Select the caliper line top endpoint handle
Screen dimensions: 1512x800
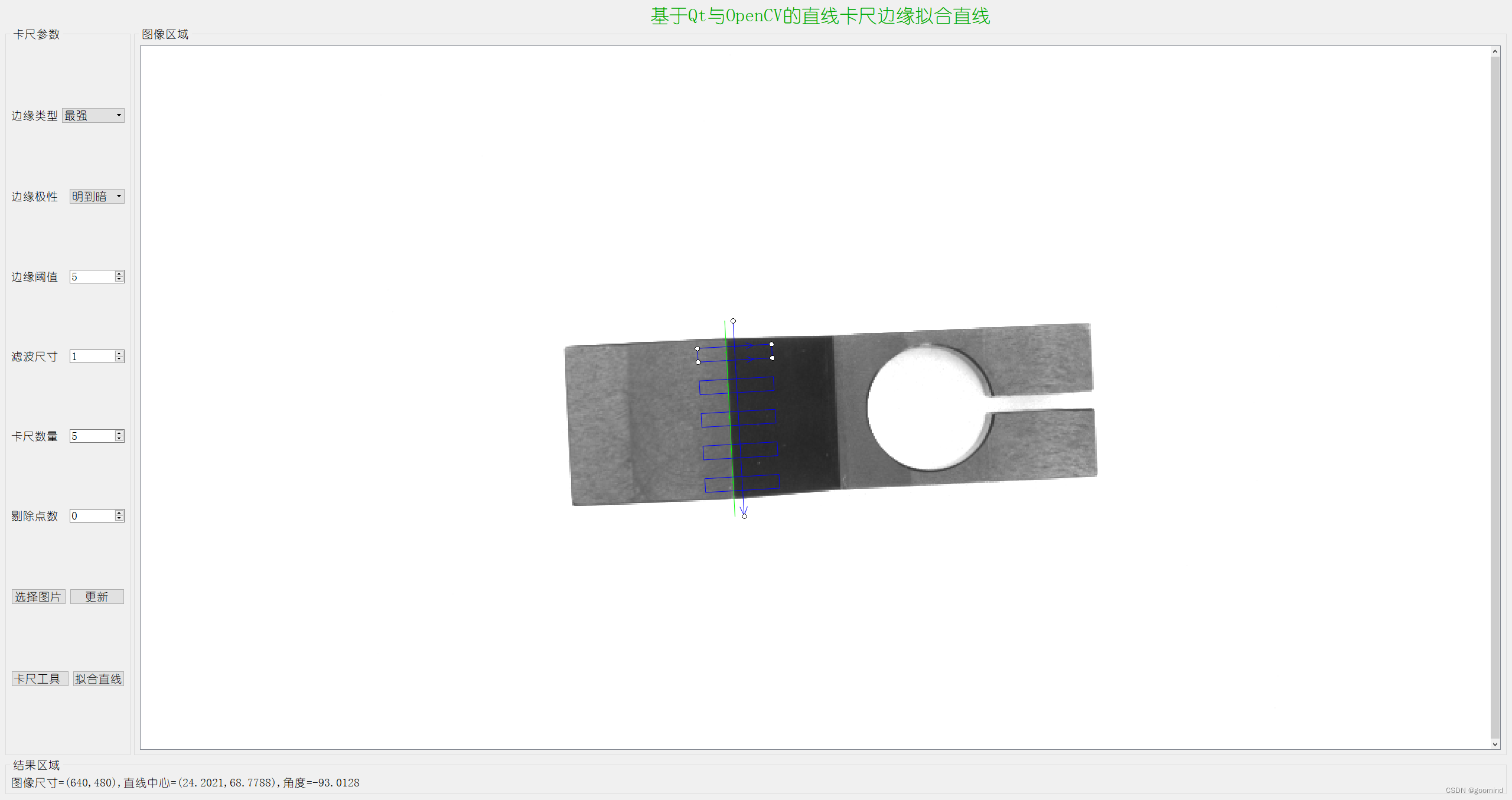[733, 321]
